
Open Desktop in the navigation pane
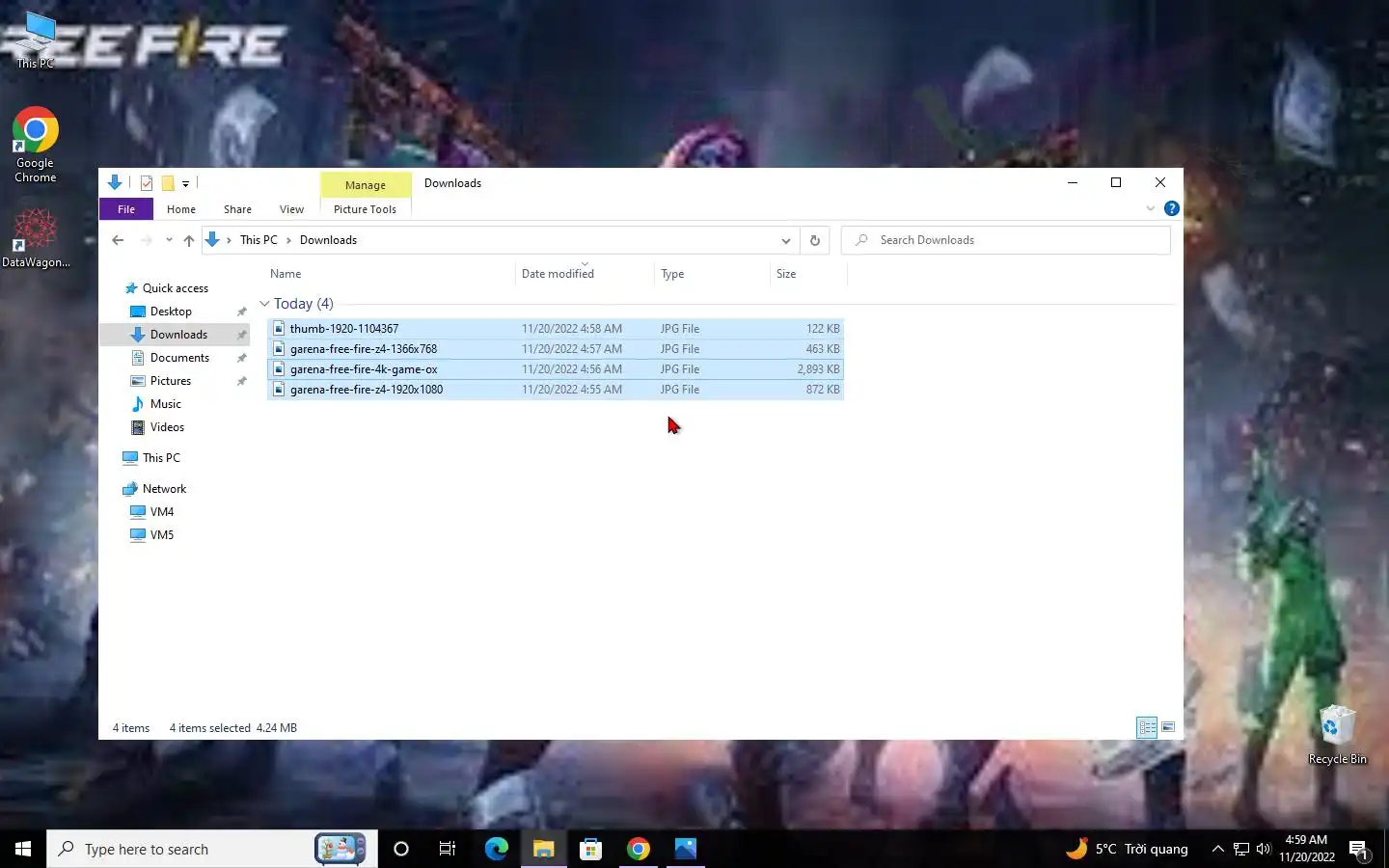pyautogui.click(x=171, y=312)
